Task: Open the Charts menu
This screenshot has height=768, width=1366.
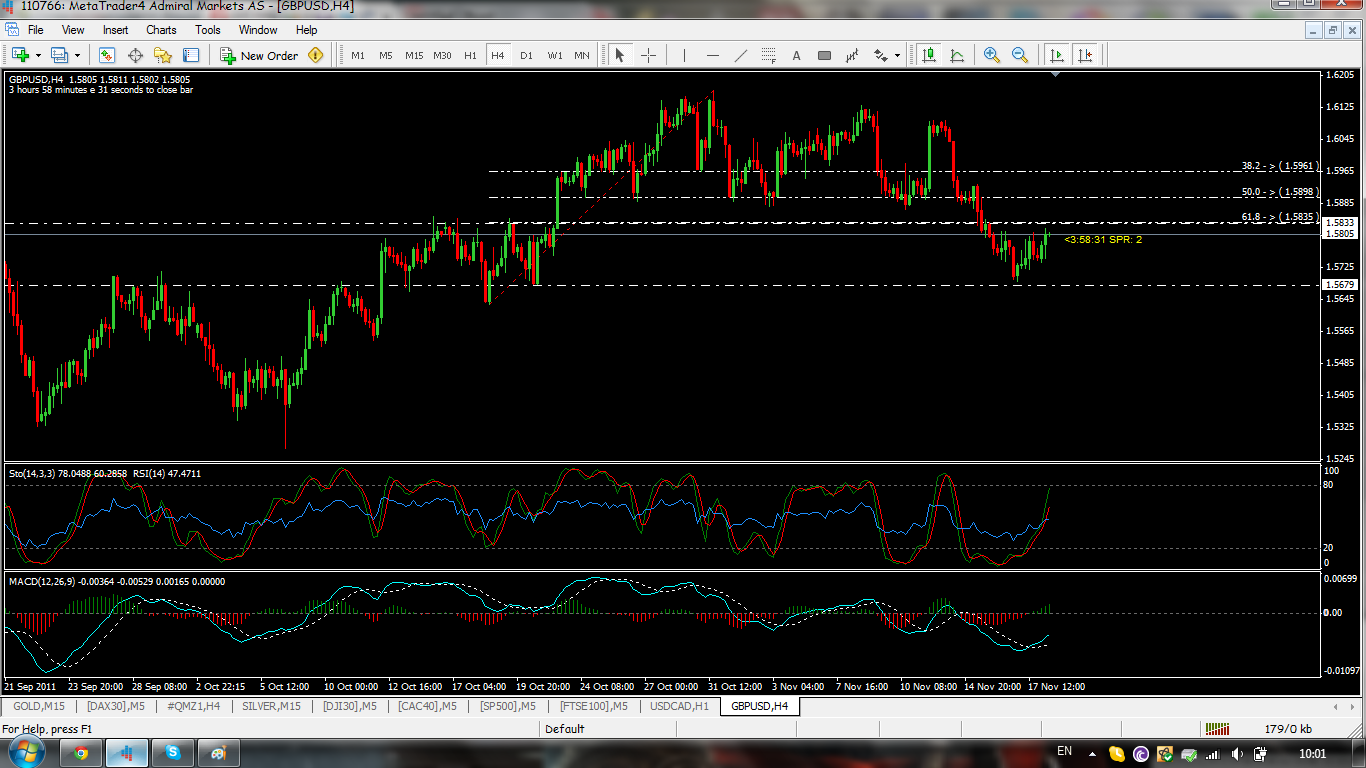Action: [x=161, y=30]
